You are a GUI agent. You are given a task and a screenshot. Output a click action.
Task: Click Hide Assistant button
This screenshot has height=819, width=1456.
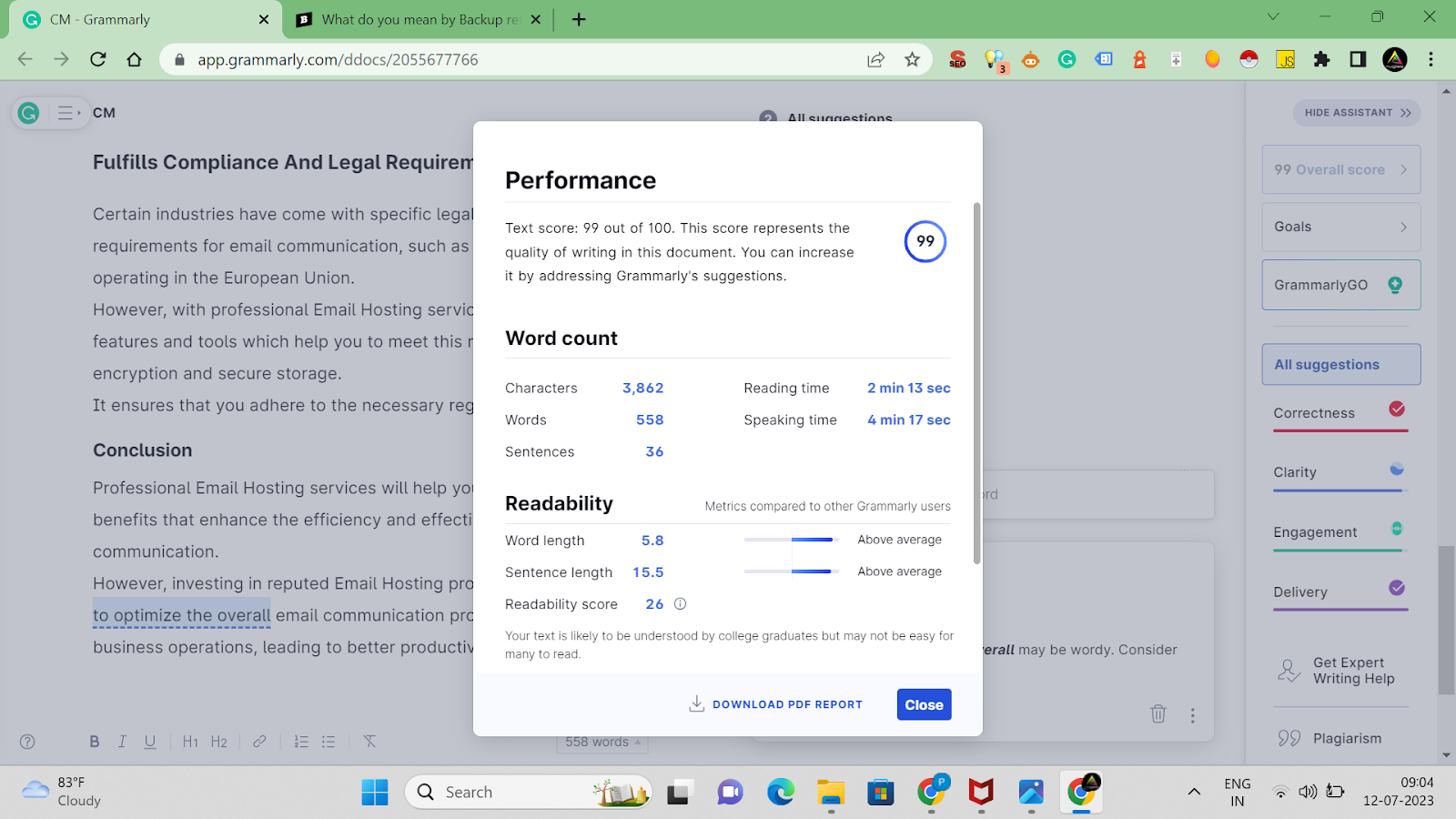pyautogui.click(x=1357, y=113)
